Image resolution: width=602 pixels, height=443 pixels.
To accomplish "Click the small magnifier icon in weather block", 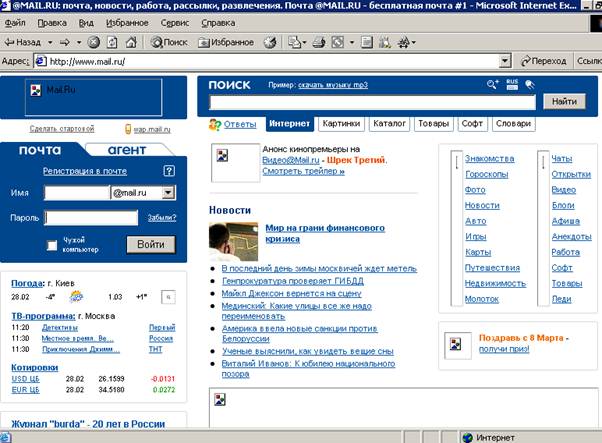I will tap(169, 297).
